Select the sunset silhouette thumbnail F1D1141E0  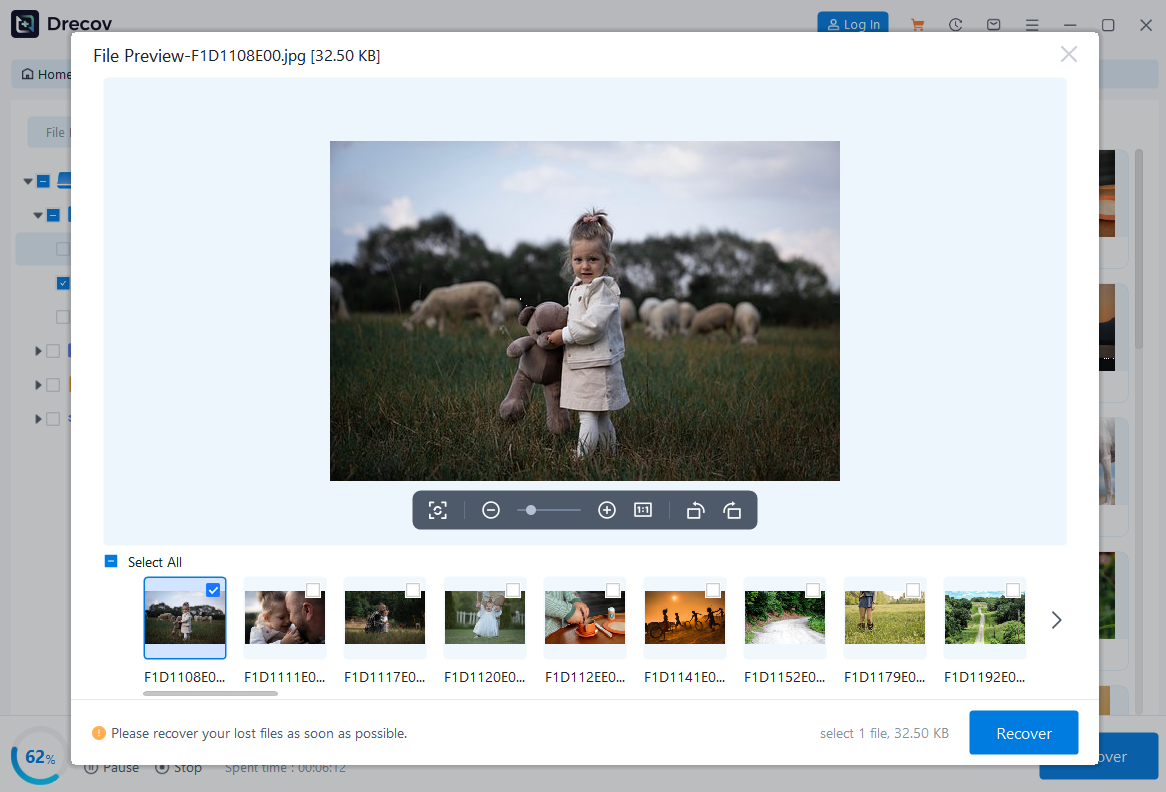[685, 618]
